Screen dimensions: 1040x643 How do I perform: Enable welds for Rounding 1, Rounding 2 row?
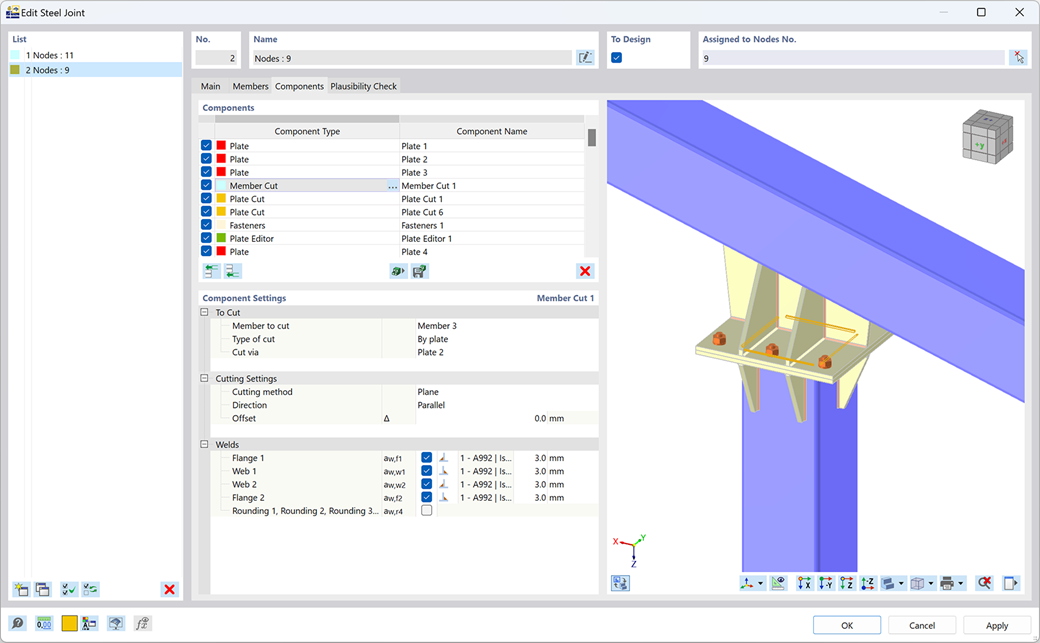426,509
